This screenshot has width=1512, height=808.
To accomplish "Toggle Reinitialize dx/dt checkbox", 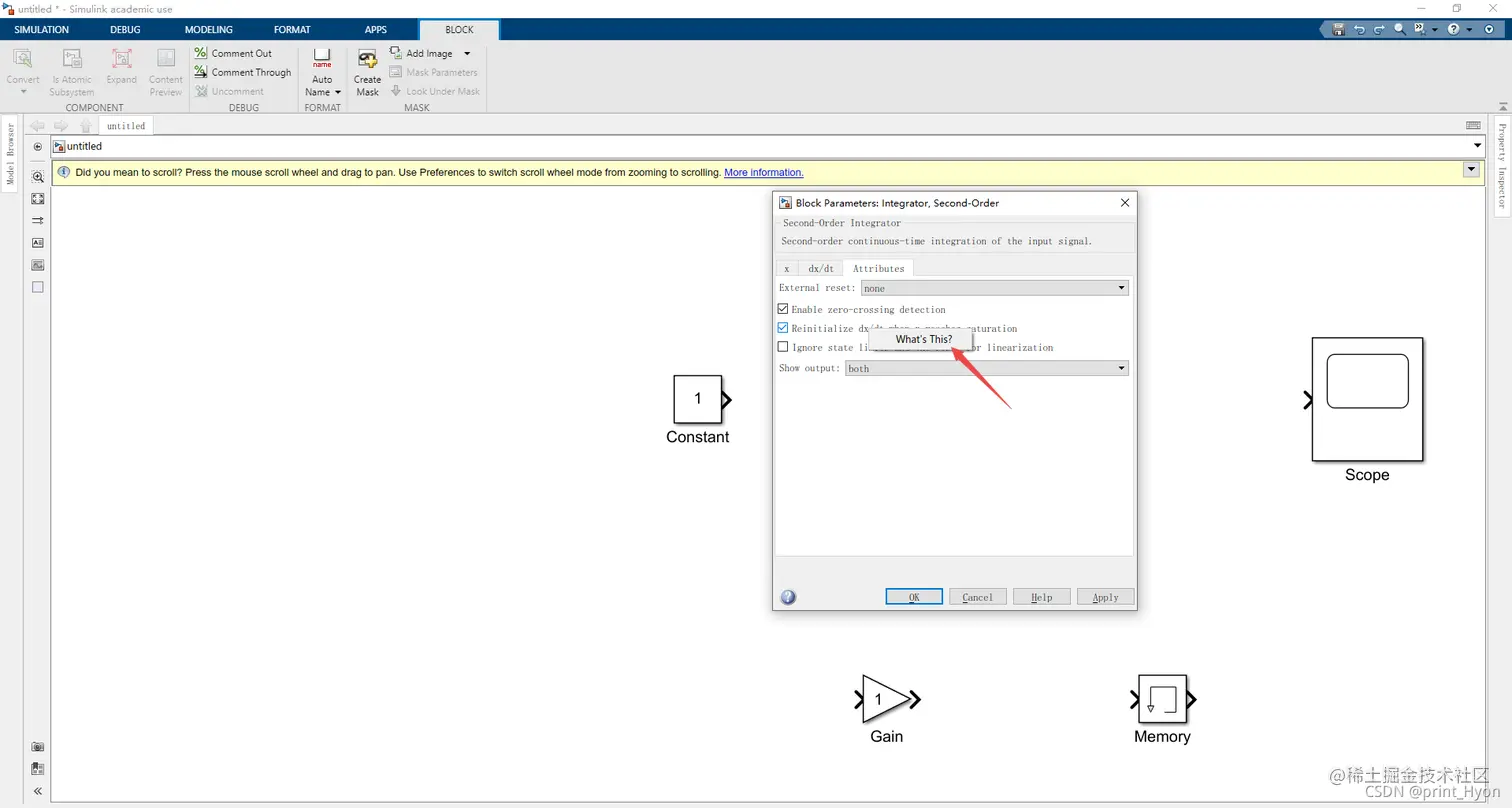I will coord(783,328).
